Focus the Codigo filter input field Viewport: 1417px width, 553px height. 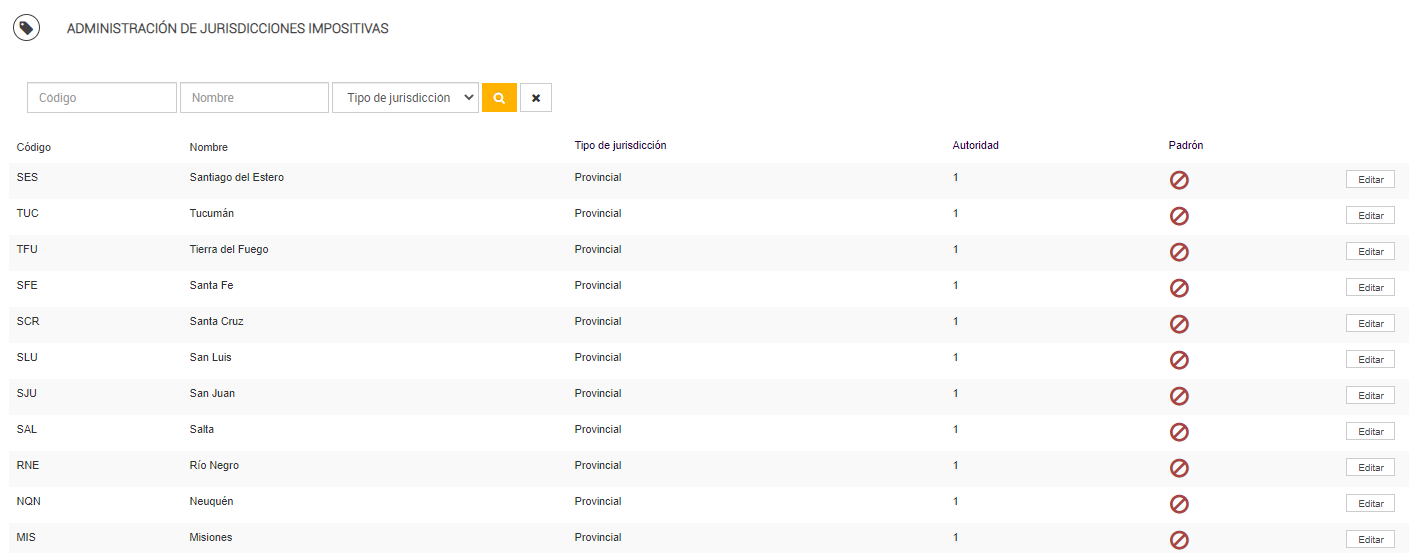click(101, 98)
